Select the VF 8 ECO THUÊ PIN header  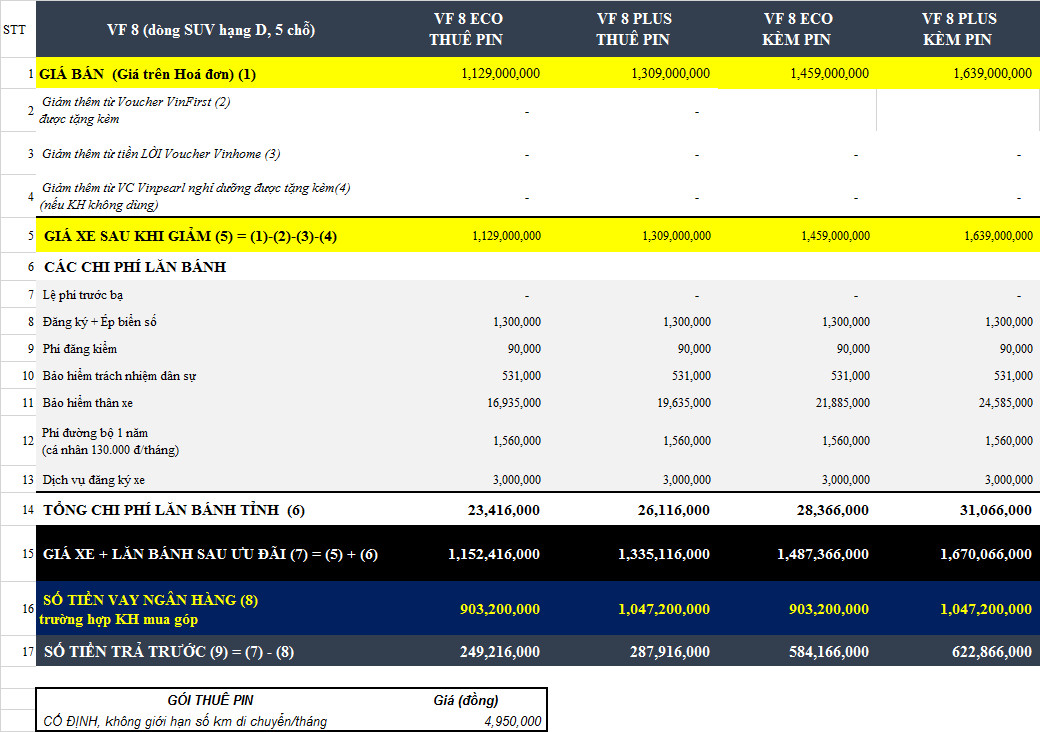click(465, 29)
